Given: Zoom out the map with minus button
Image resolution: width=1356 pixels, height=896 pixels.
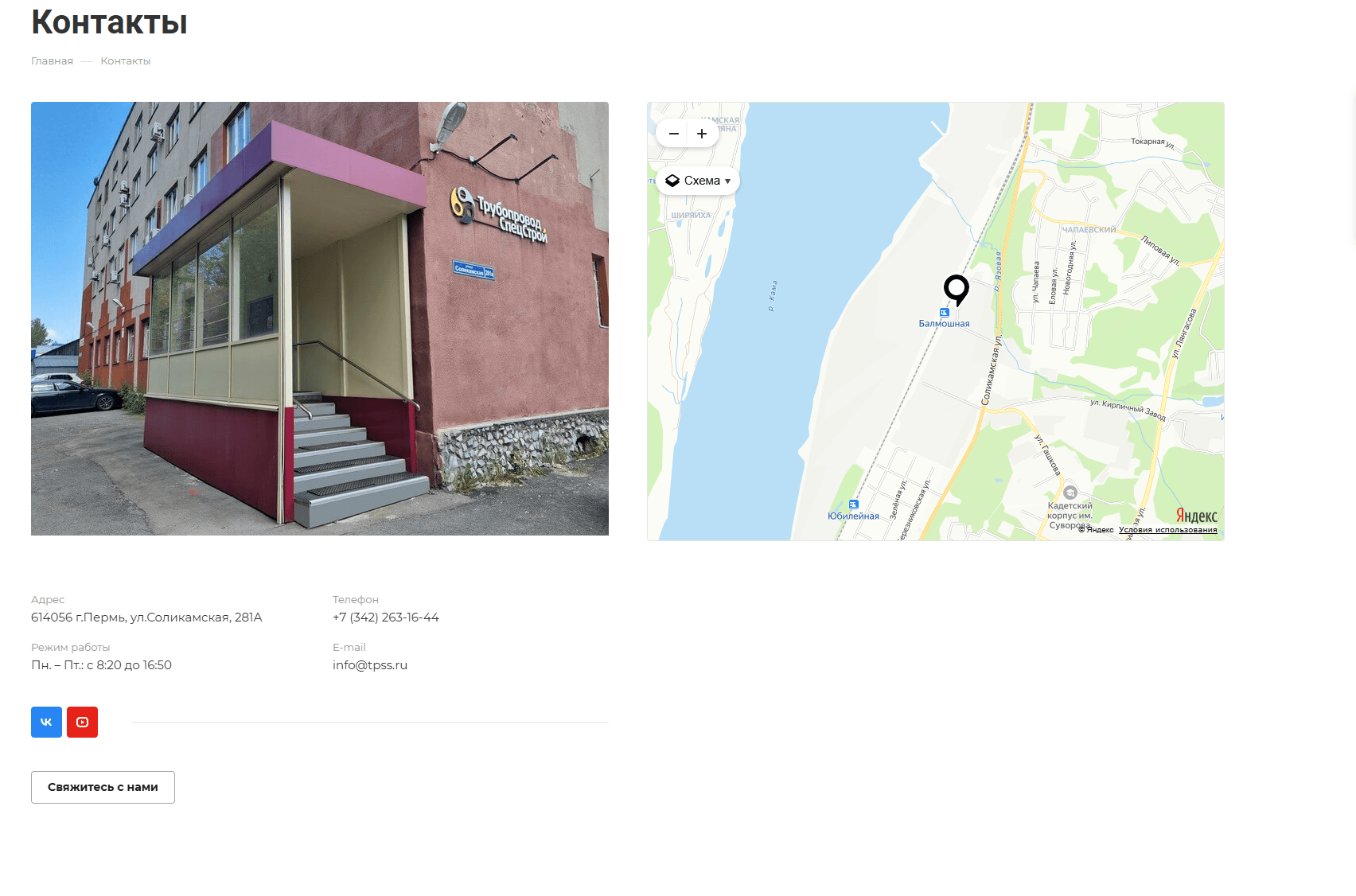Looking at the screenshot, I should tap(673, 134).
